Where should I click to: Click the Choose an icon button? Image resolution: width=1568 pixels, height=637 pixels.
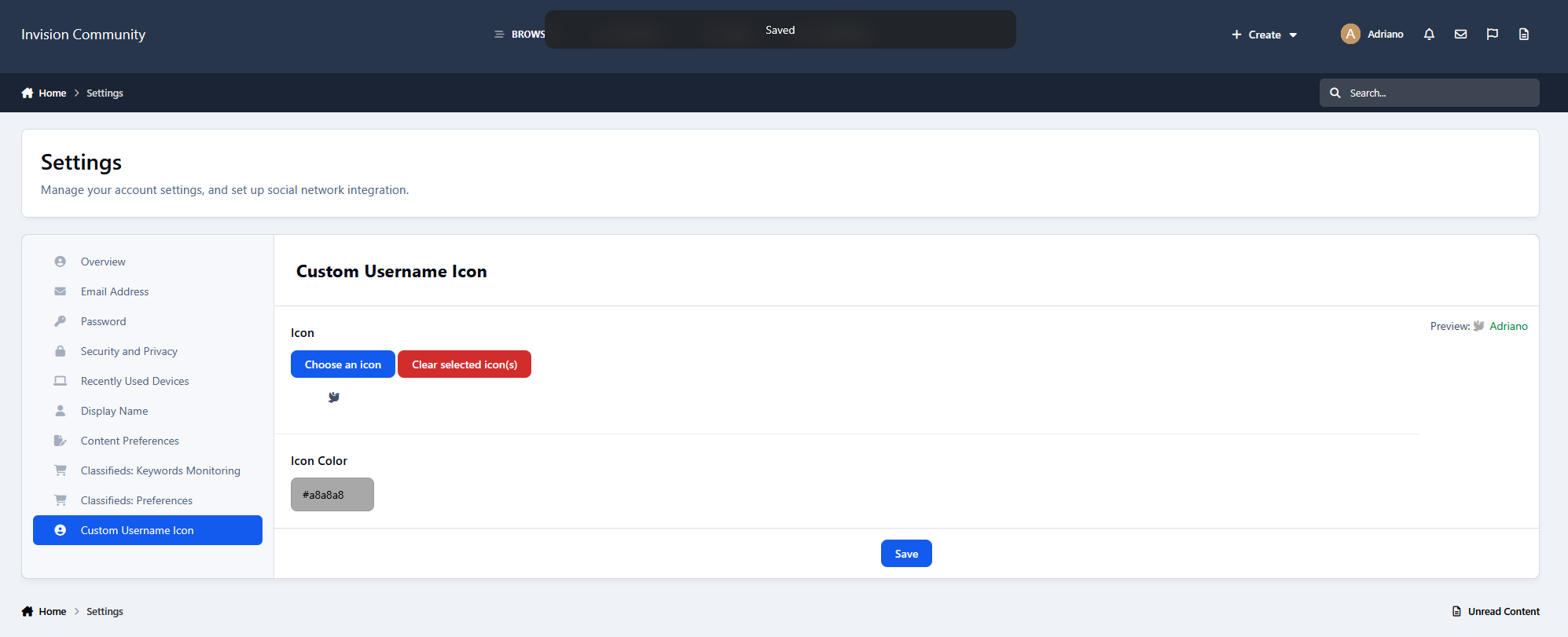343,364
